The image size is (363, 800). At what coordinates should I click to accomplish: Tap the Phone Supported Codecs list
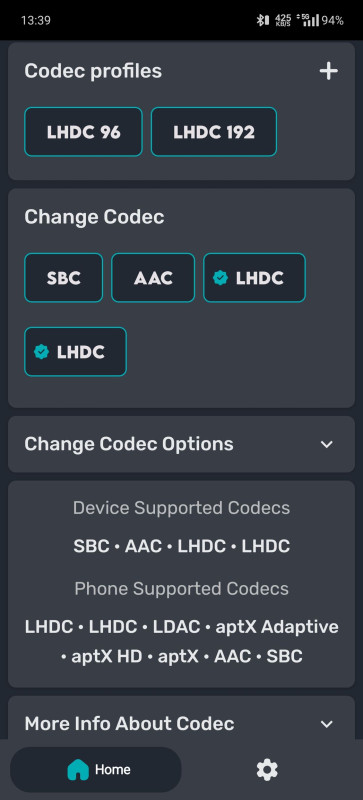pyautogui.click(x=181, y=642)
